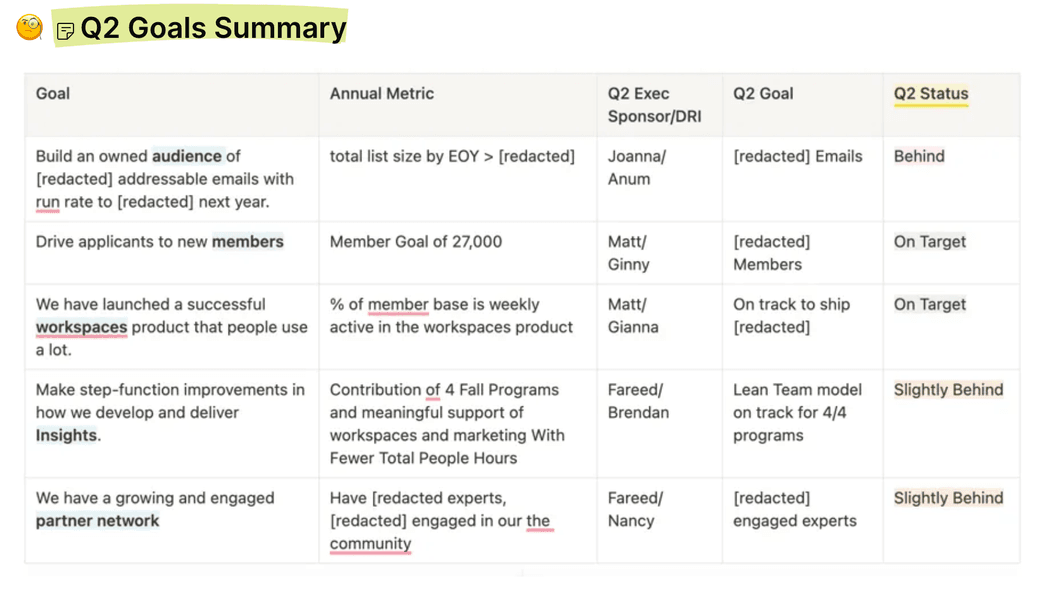Screen dimensions: 1039x600
Task: Click the Fareed/Nancy sponsor cell
Action: pos(635,509)
